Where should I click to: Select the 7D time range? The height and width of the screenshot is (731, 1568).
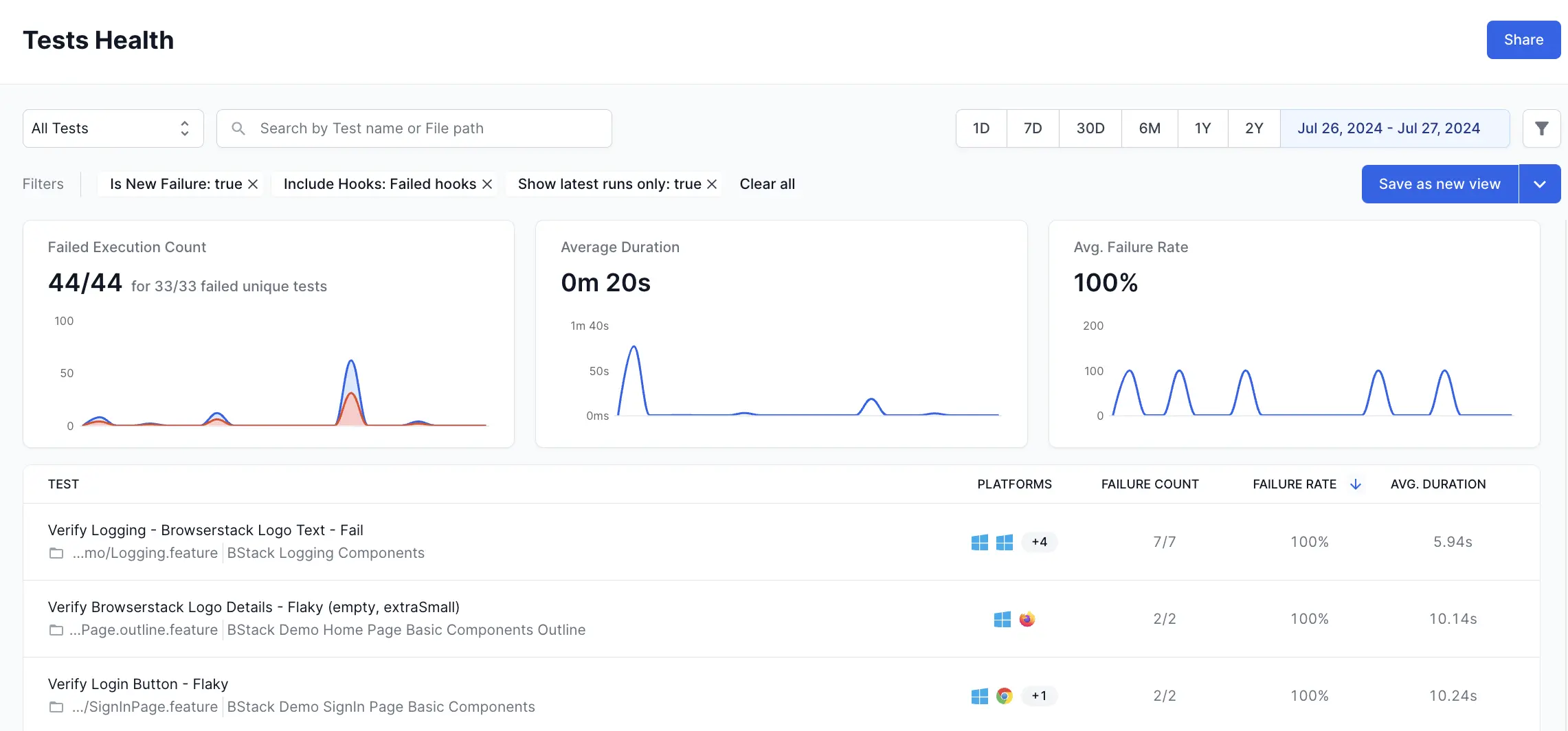point(1032,128)
